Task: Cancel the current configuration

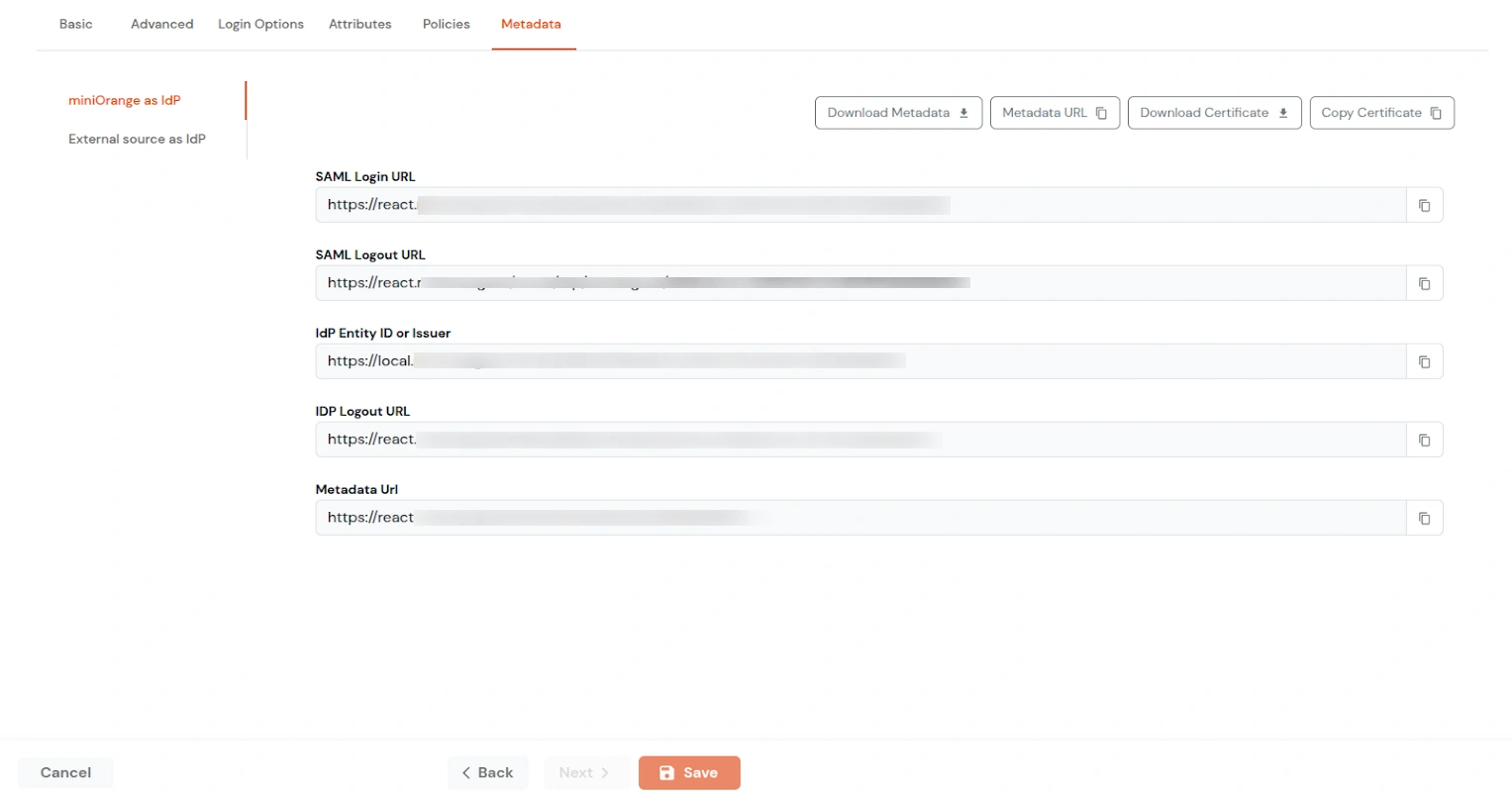Action: click(64, 772)
